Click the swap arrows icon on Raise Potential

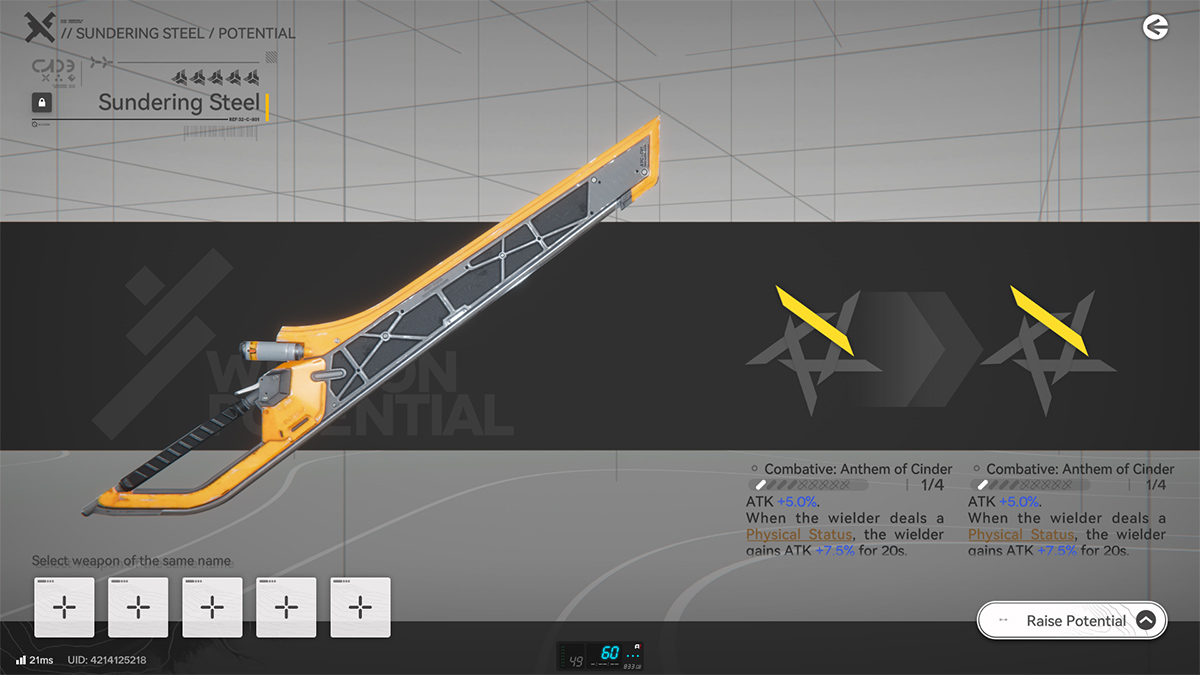tap(1003, 621)
